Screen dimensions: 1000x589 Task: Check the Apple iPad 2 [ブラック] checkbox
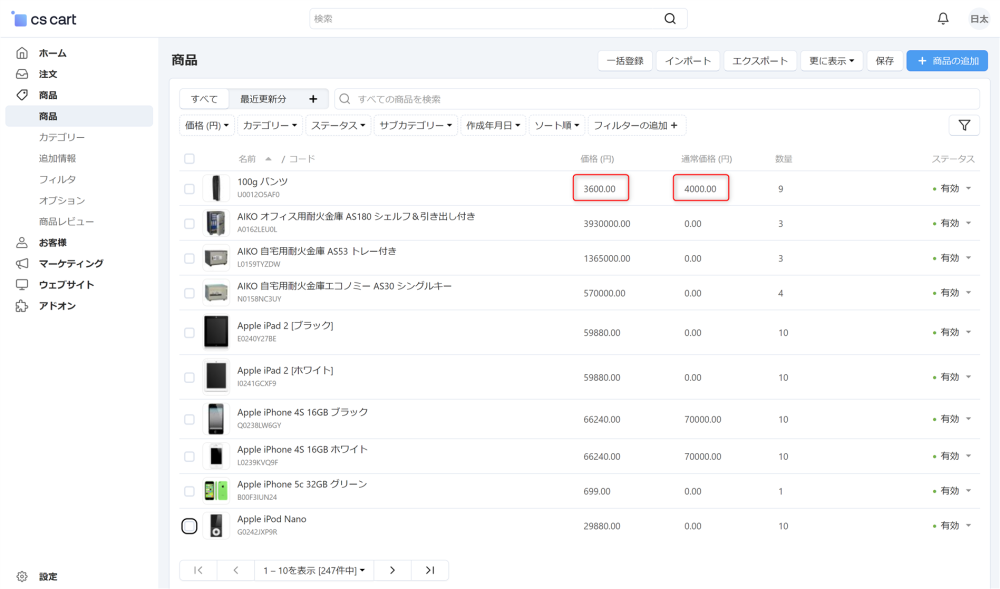[x=189, y=333]
